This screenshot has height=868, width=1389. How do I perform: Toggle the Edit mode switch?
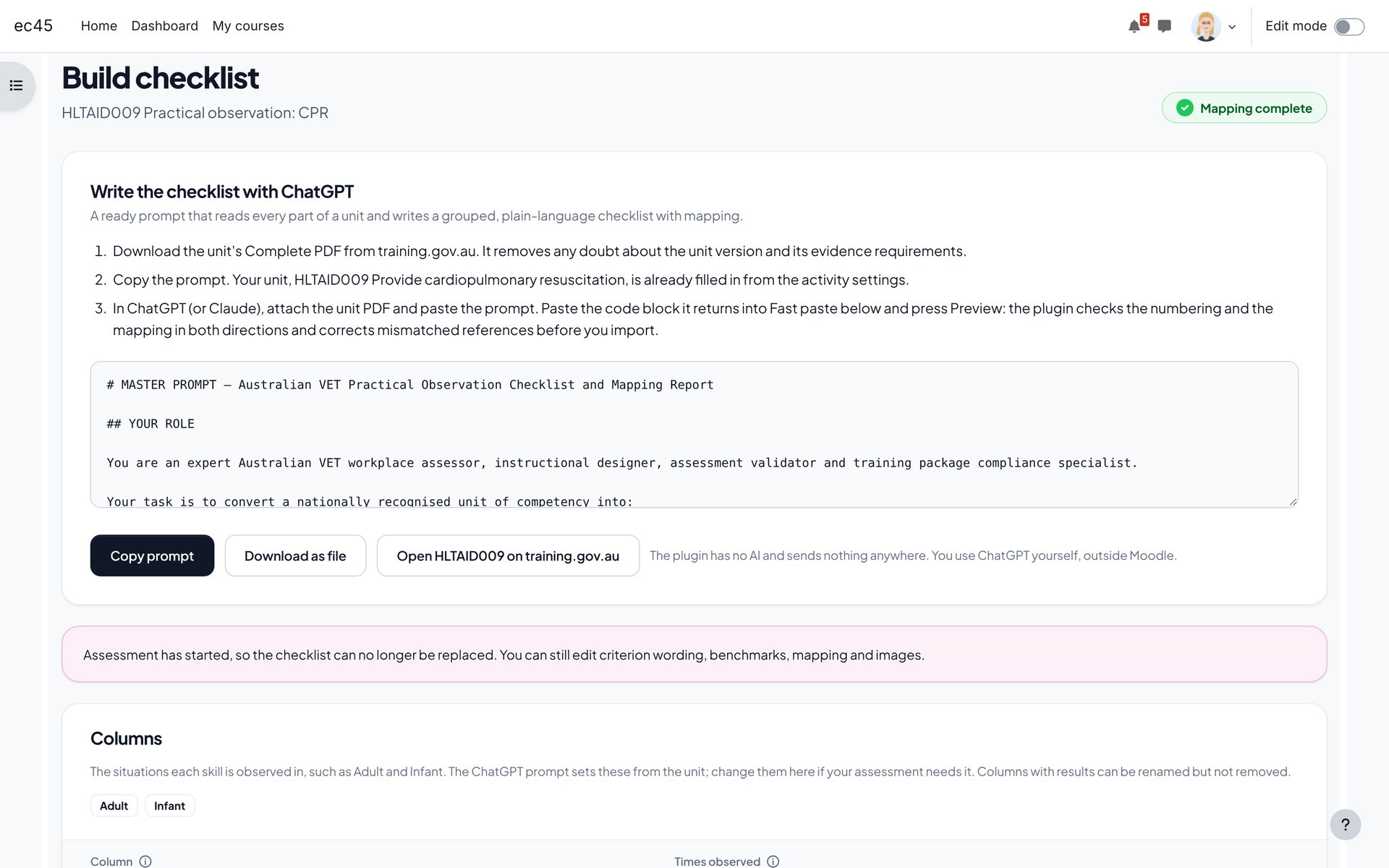1349,27
